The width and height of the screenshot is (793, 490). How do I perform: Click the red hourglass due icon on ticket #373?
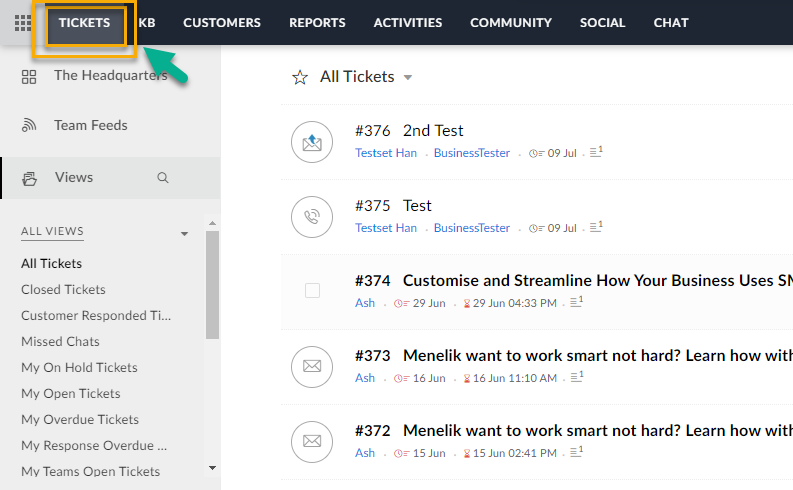(467, 378)
